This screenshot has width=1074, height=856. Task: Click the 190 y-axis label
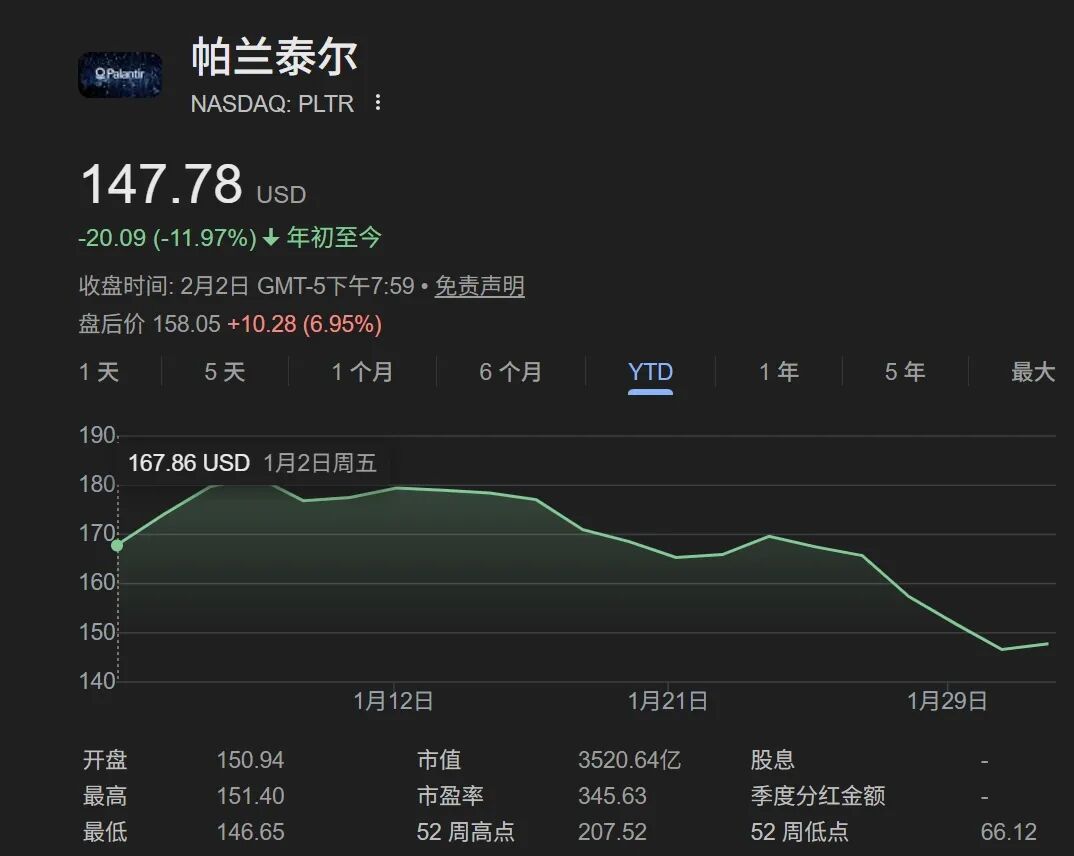97,435
